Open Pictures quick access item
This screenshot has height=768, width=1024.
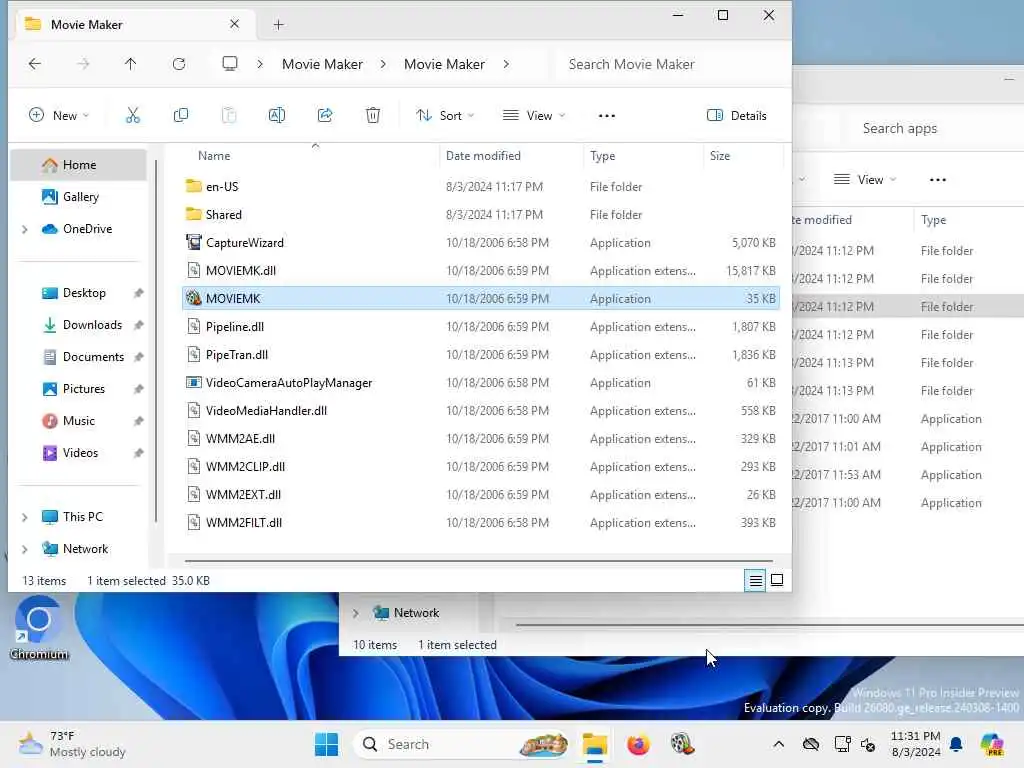point(84,389)
